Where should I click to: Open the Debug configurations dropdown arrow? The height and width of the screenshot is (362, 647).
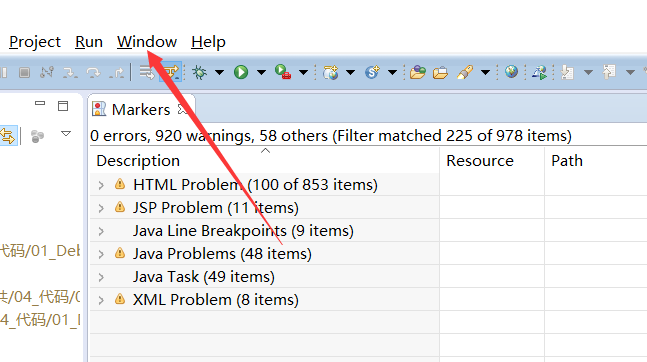click(x=220, y=73)
